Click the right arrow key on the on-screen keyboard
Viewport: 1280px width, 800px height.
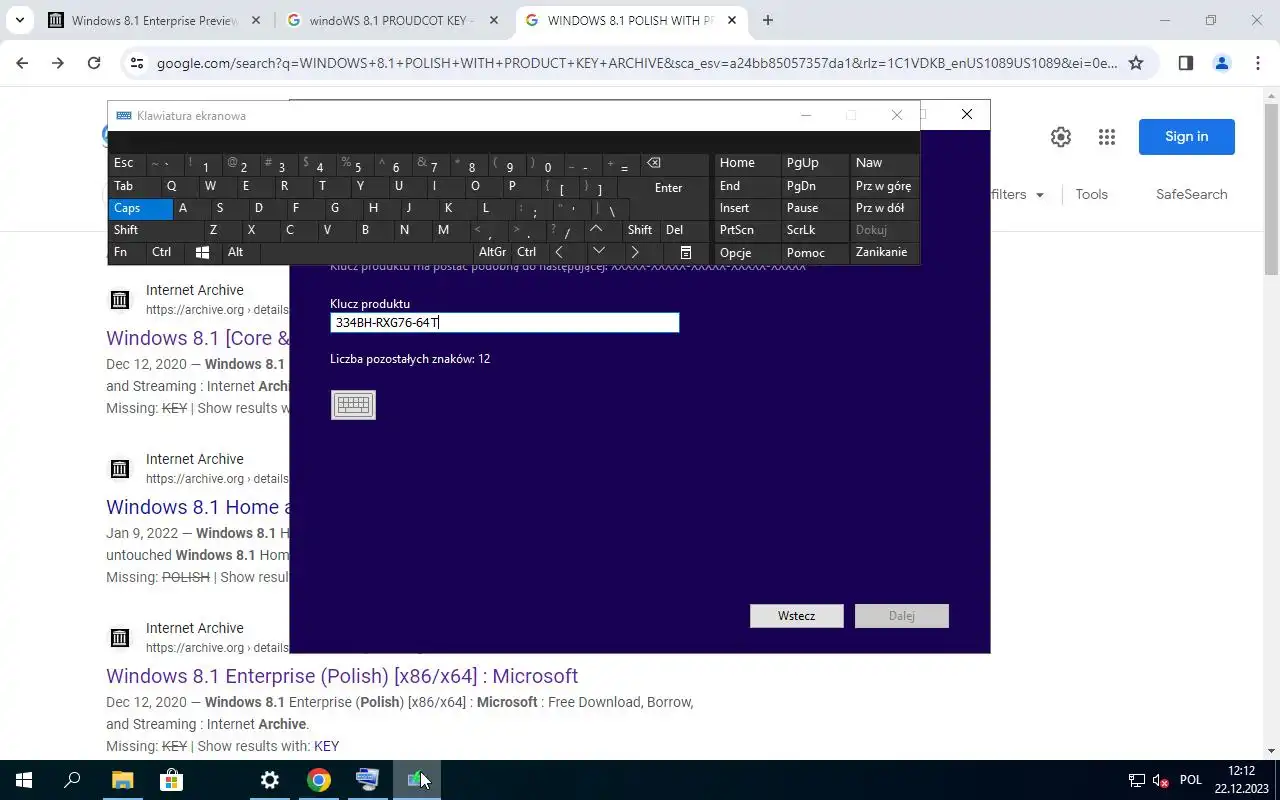tap(635, 252)
